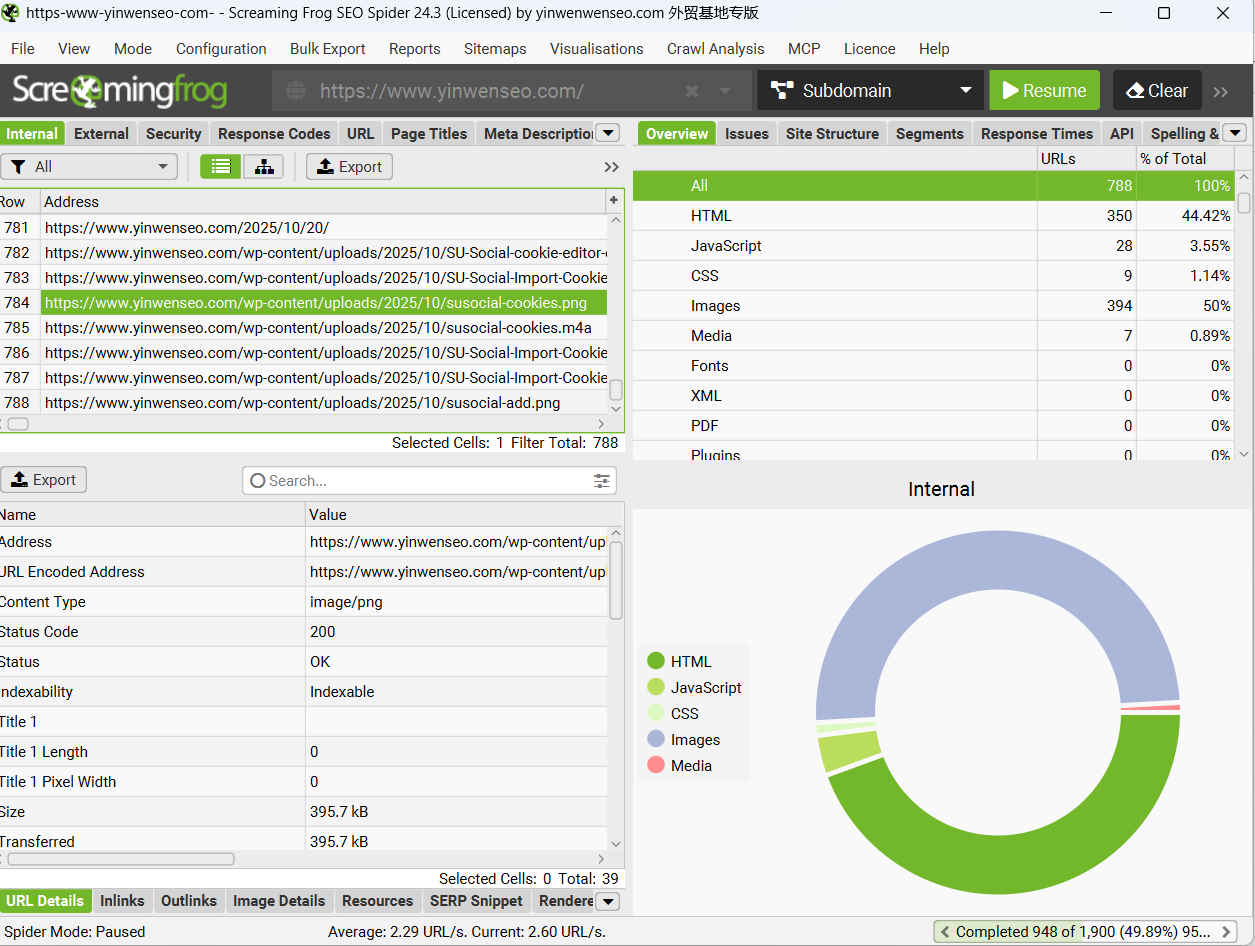Click horizontal scrollbar under details table
This screenshot has height=946, width=1255.
[121, 859]
